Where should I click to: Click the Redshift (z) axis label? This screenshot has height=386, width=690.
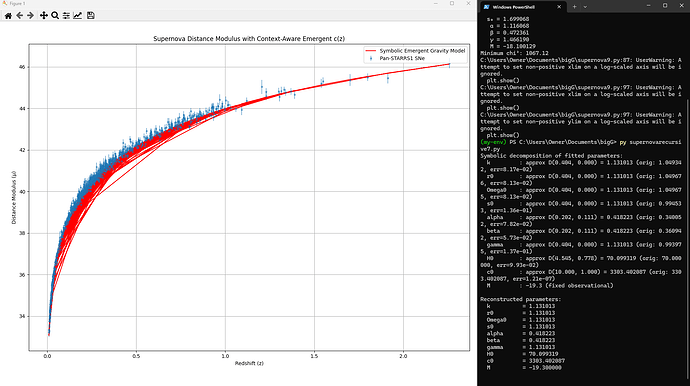[x=249, y=364]
